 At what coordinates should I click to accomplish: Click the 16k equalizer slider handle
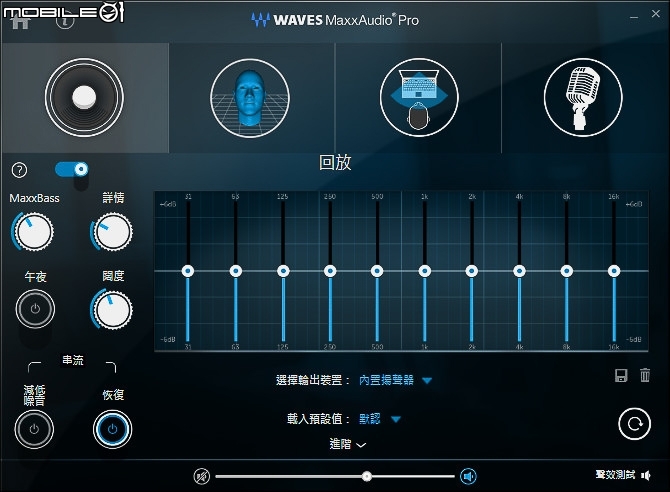click(x=614, y=271)
